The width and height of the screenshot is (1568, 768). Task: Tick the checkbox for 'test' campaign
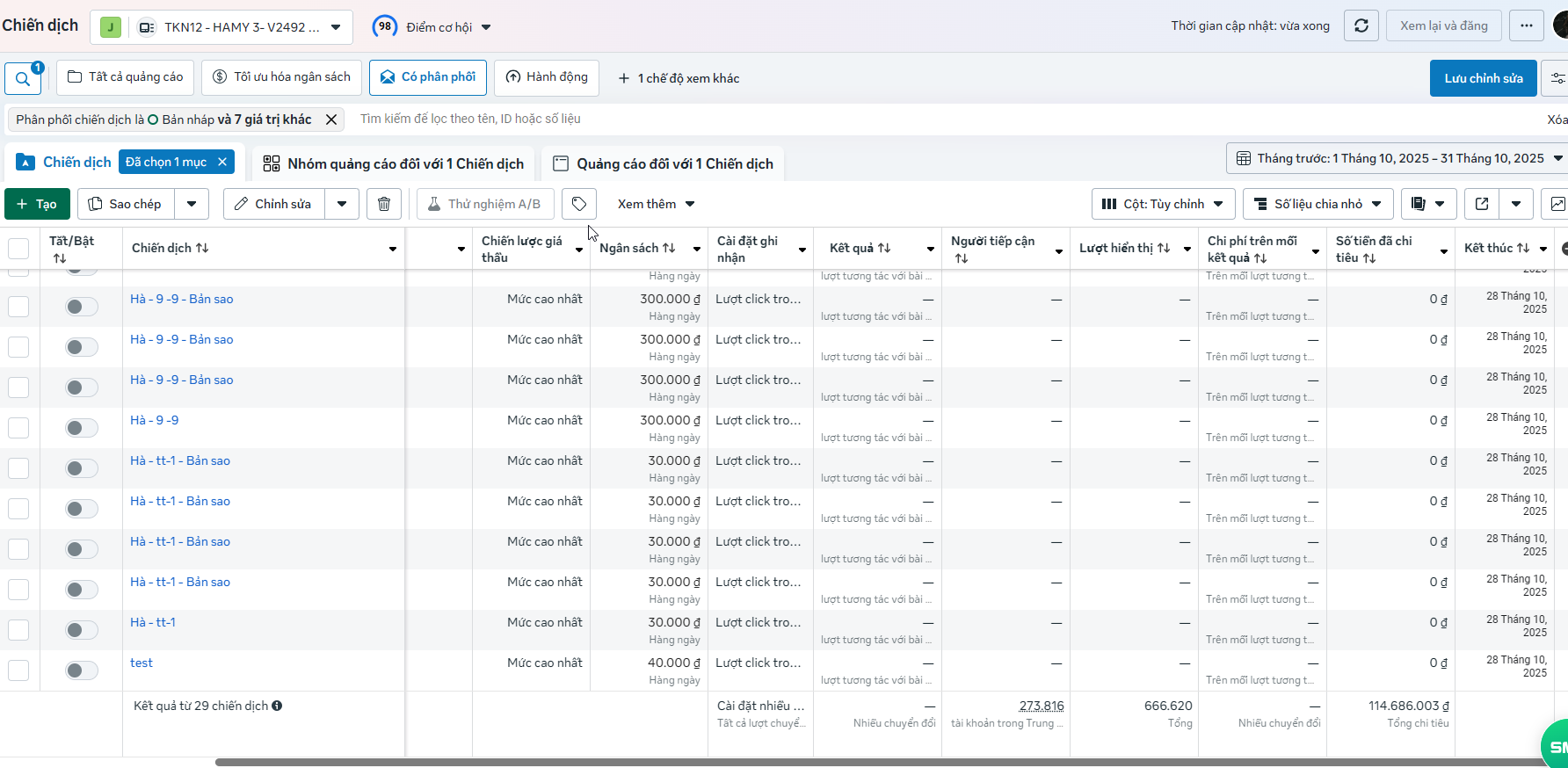click(x=18, y=670)
